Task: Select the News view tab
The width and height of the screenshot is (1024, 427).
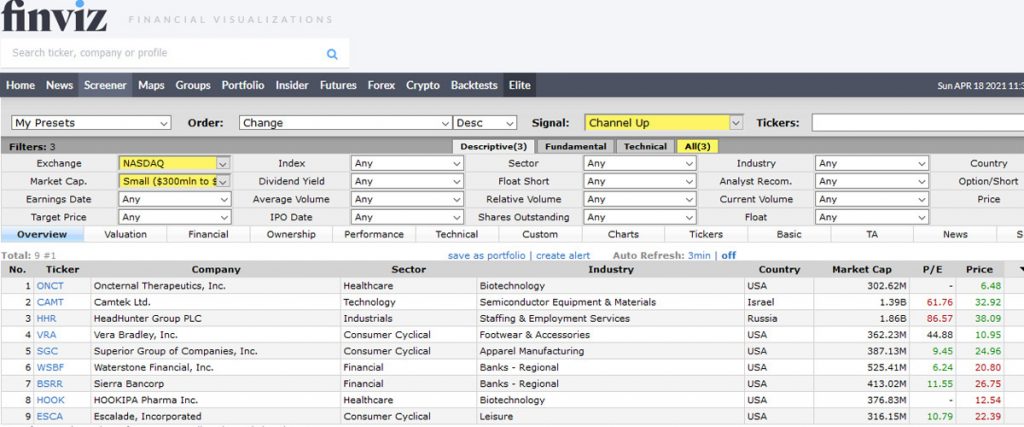Action: coord(955,234)
